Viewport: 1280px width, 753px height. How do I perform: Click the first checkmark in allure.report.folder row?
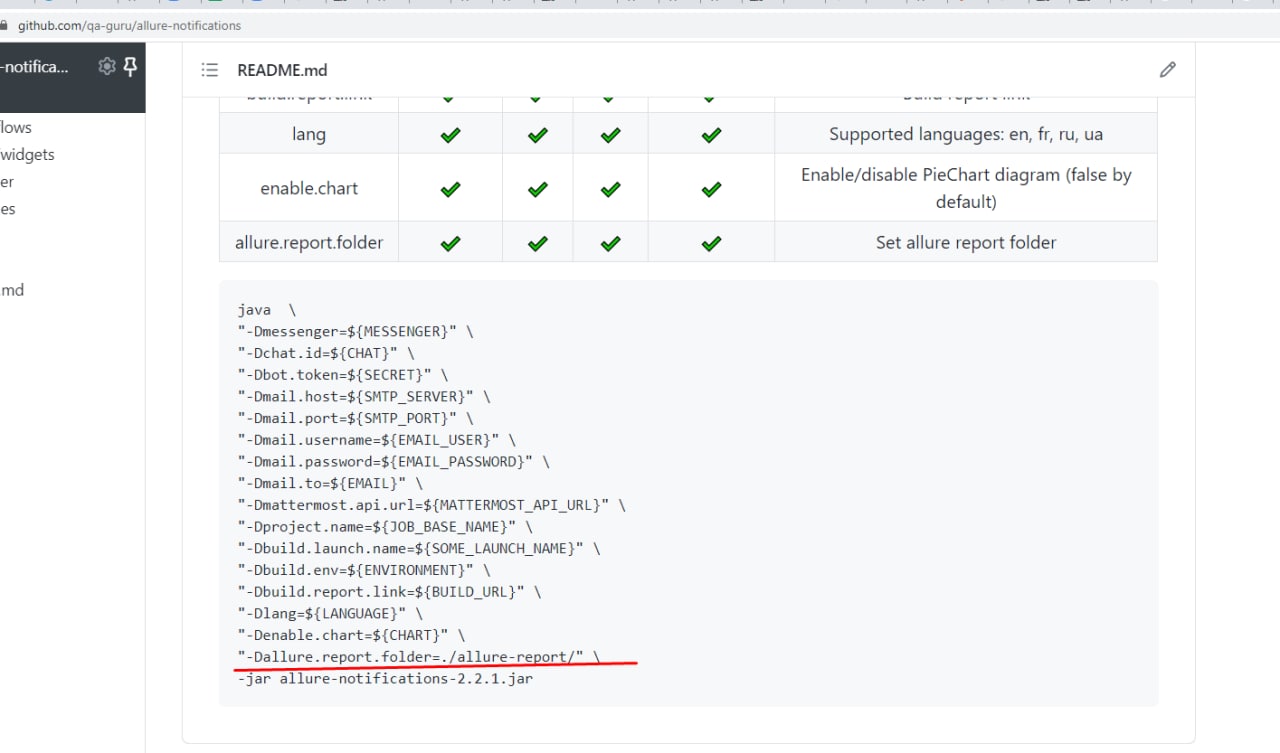[450, 242]
